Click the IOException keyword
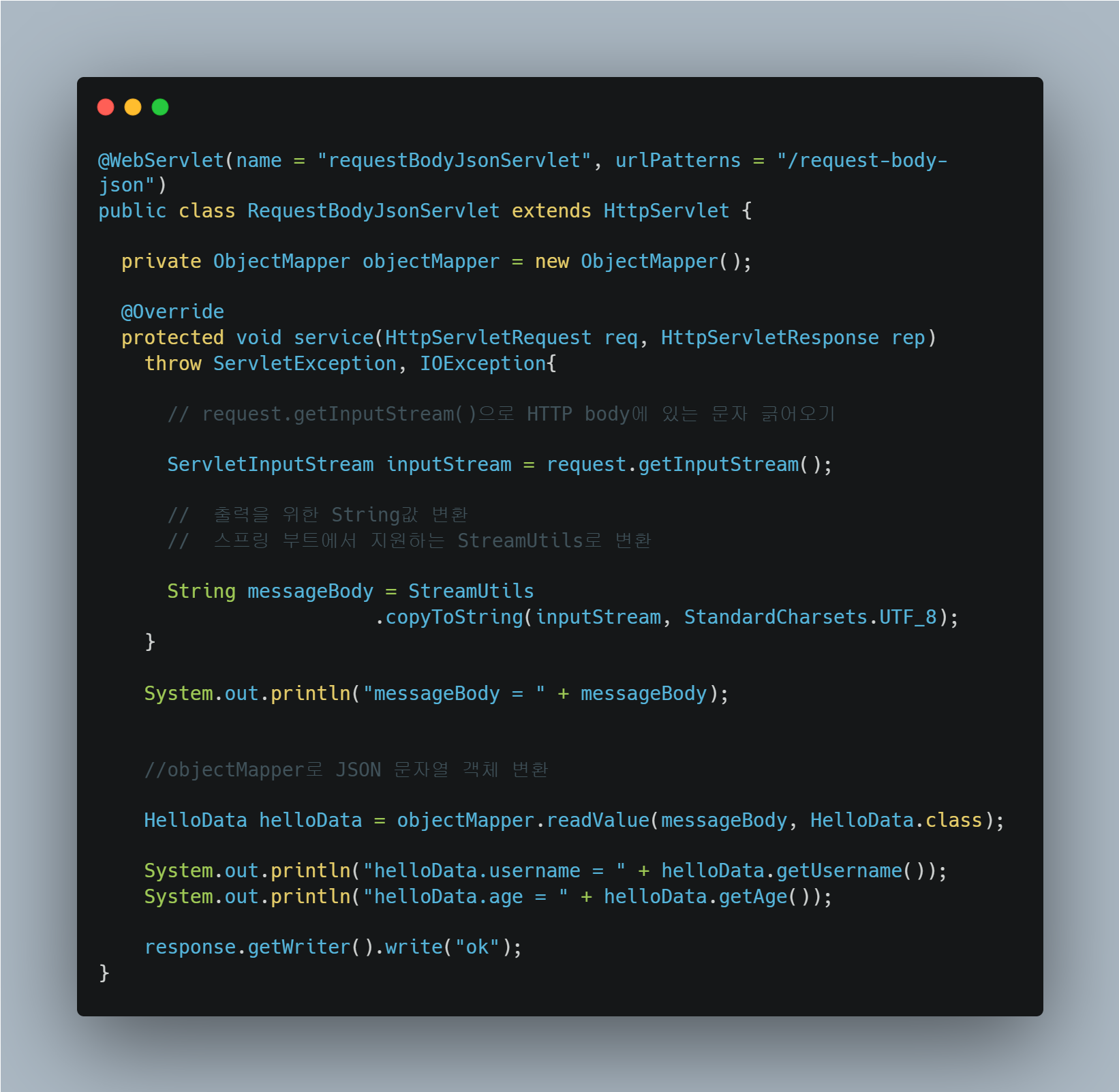Screen dimensions: 1119x1092 (x=482, y=363)
